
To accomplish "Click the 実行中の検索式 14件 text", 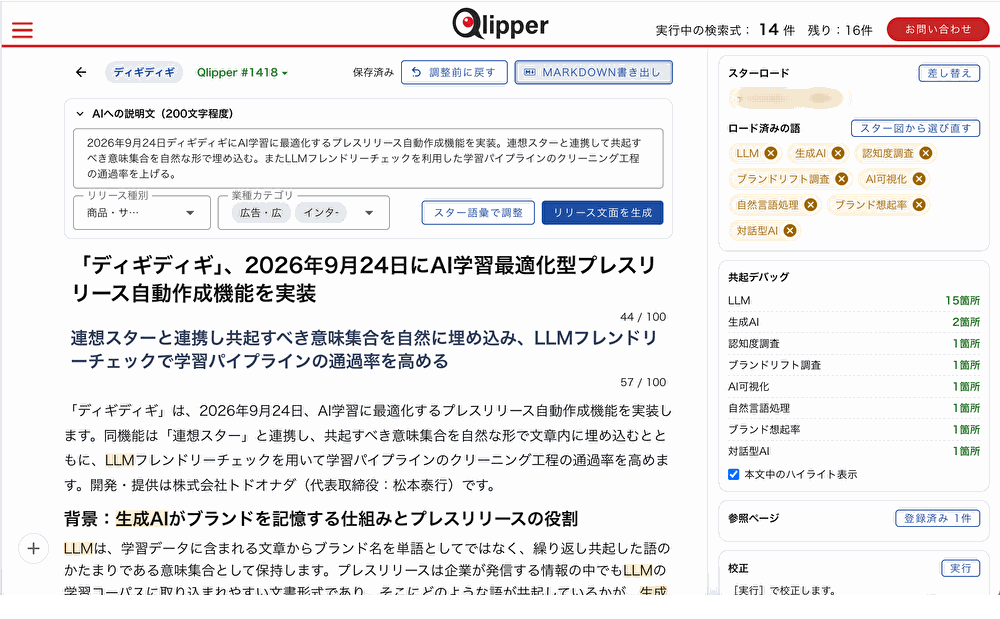I will tap(725, 30).
